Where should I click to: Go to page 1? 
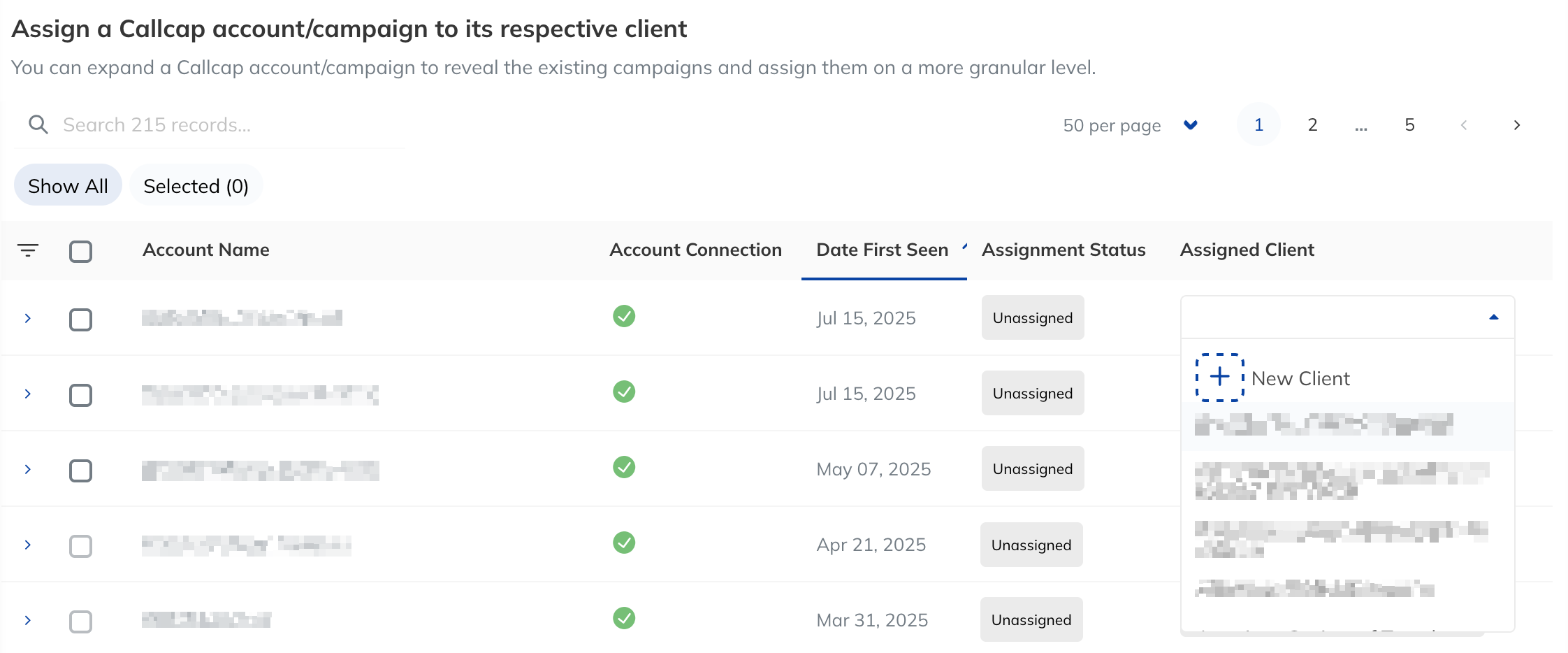[x=1258, y=124]
